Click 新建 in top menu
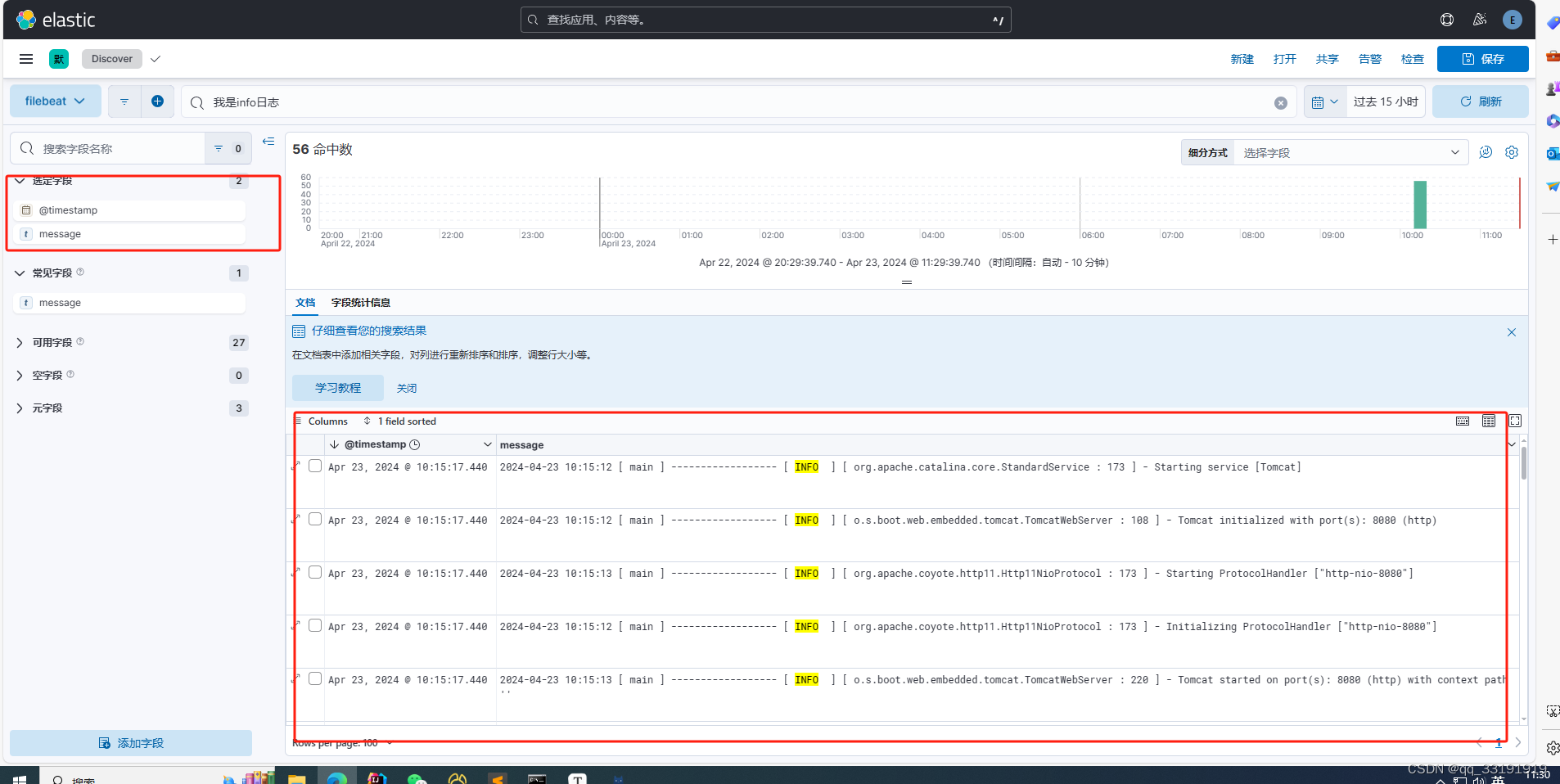1560x784 pixels. [x=1242, y=59]
